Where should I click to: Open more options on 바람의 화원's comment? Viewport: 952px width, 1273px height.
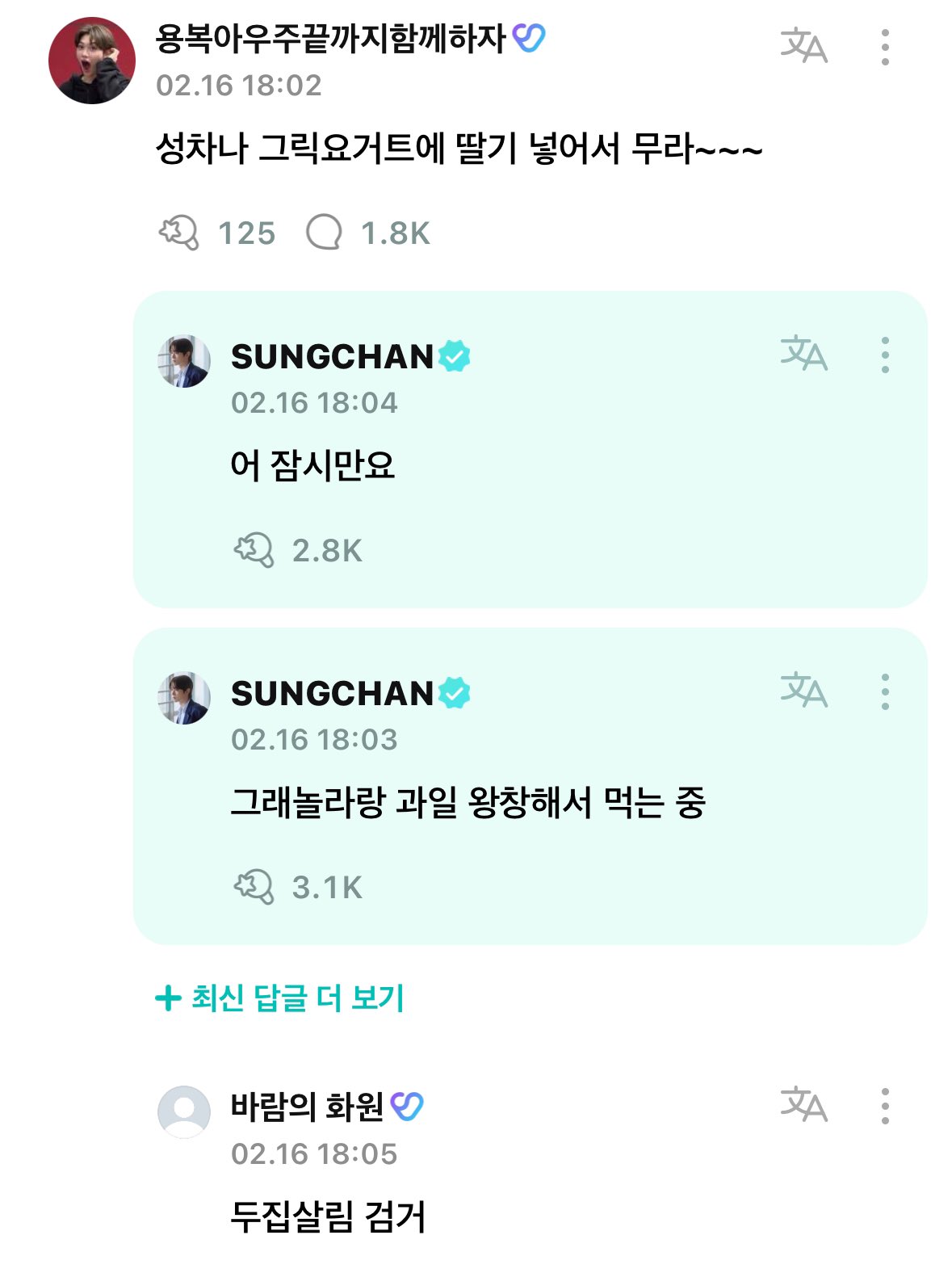coord(885,1106)
